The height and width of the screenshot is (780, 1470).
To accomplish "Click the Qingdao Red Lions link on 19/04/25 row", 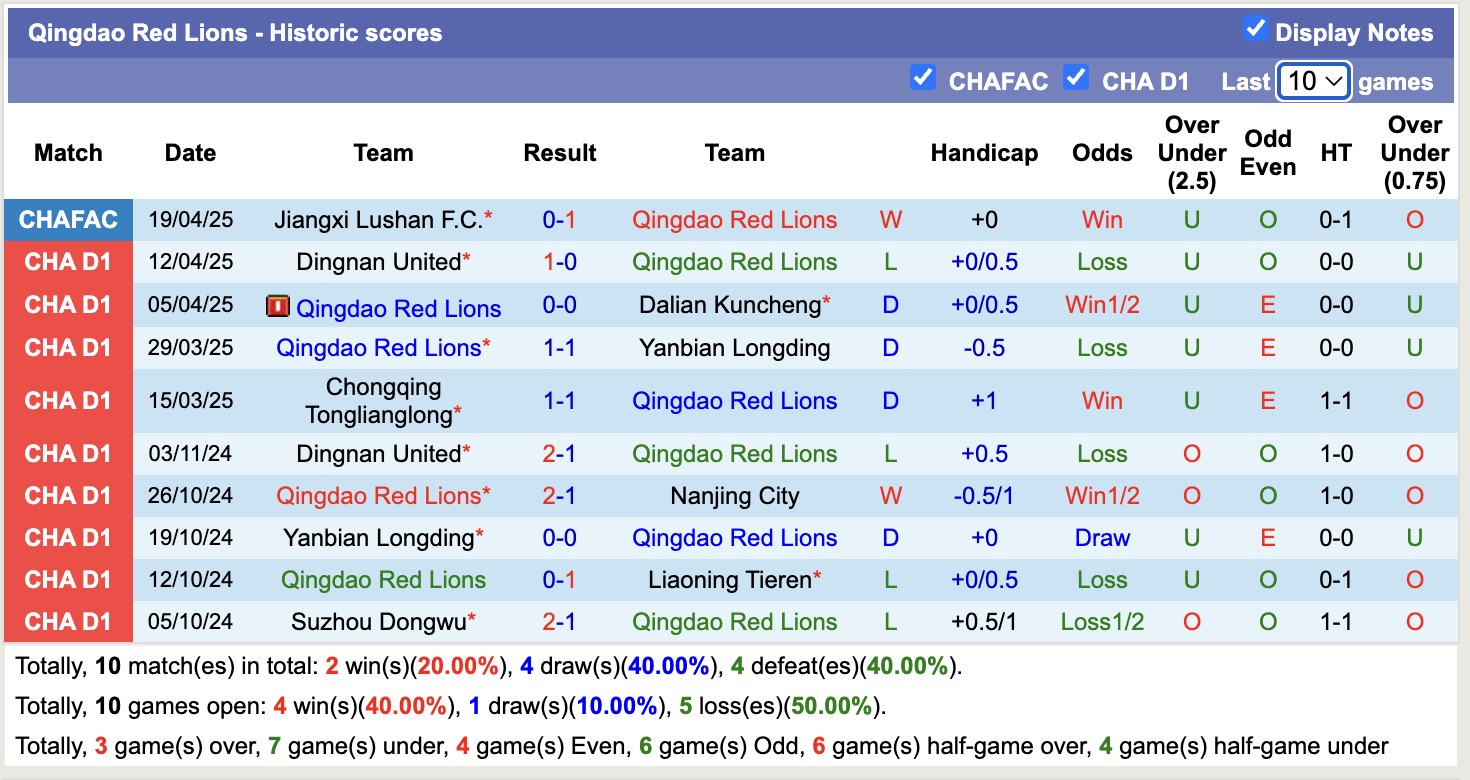I will pos(734,219).
